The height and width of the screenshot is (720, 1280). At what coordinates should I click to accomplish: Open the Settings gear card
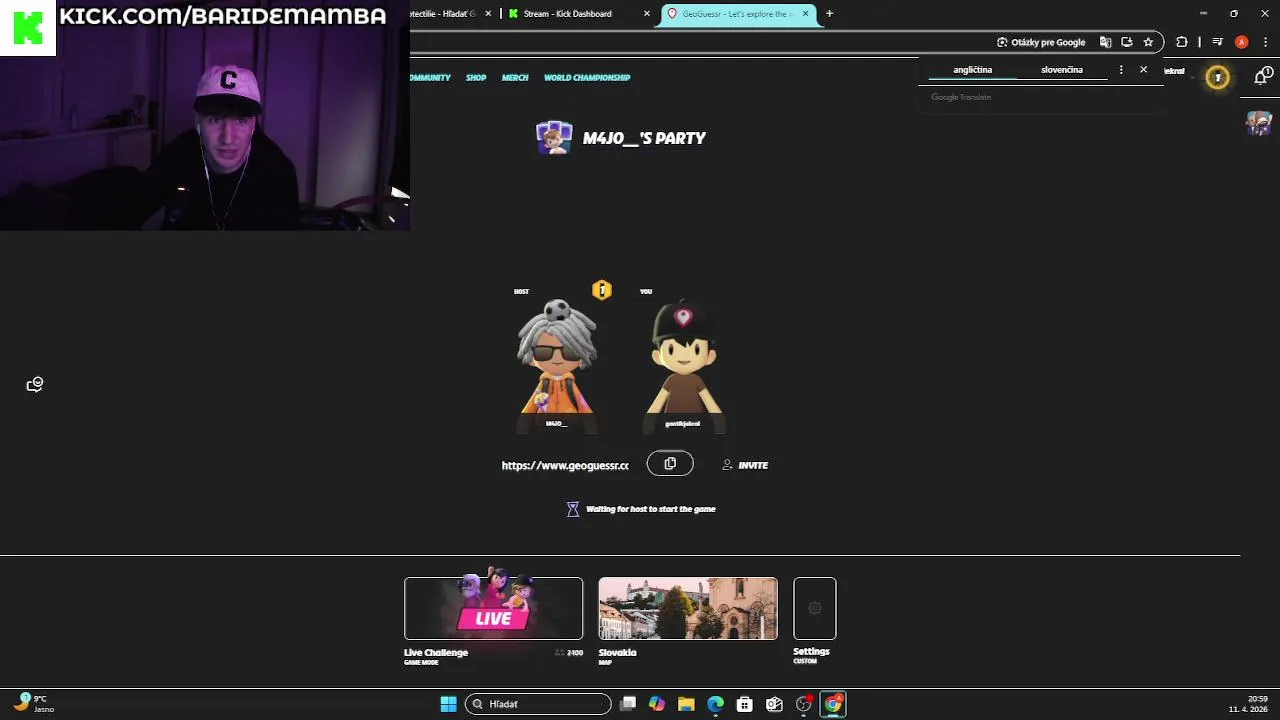point(814,608)
